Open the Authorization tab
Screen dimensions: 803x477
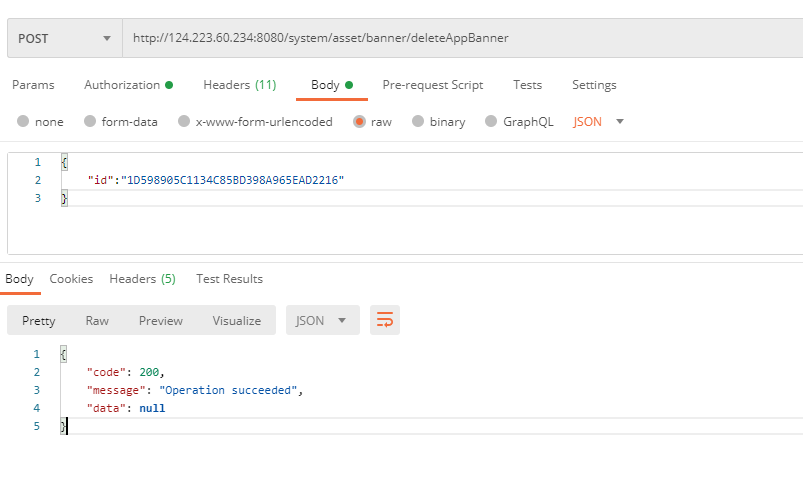click(127, 85)
